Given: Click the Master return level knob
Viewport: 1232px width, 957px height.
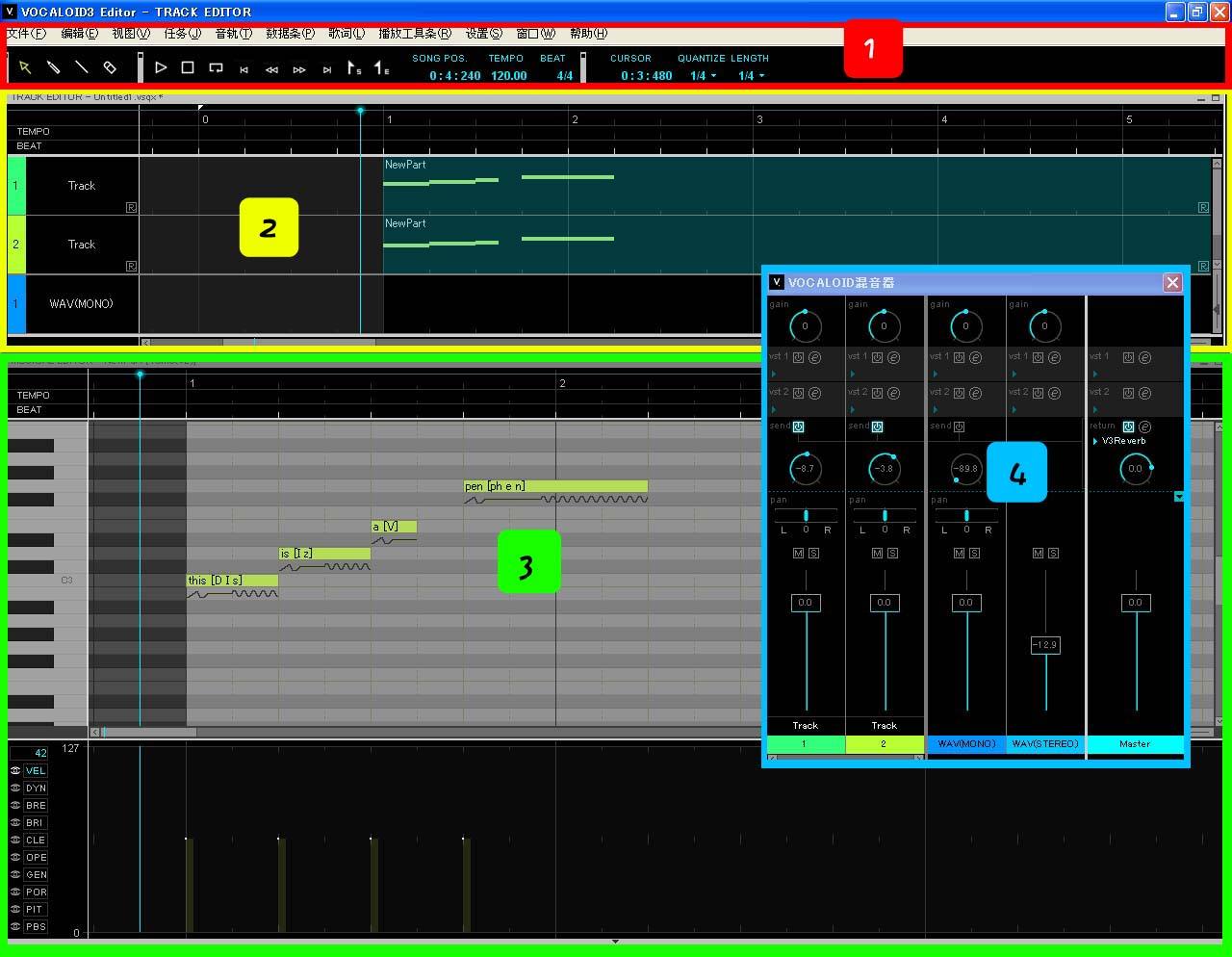Looking at the screenshot, I should [x=1136, y=469].
